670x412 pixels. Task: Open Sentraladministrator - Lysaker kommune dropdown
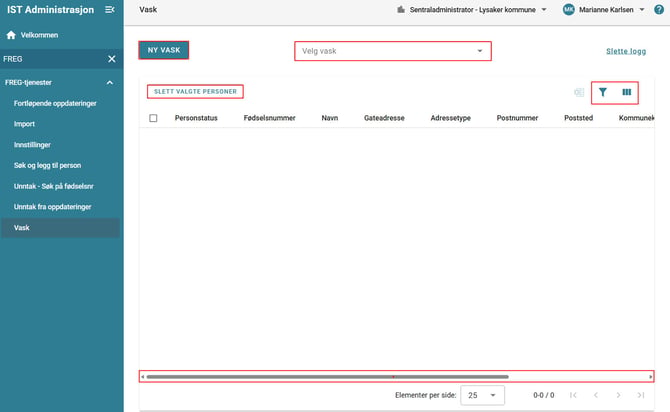point(472,10)
